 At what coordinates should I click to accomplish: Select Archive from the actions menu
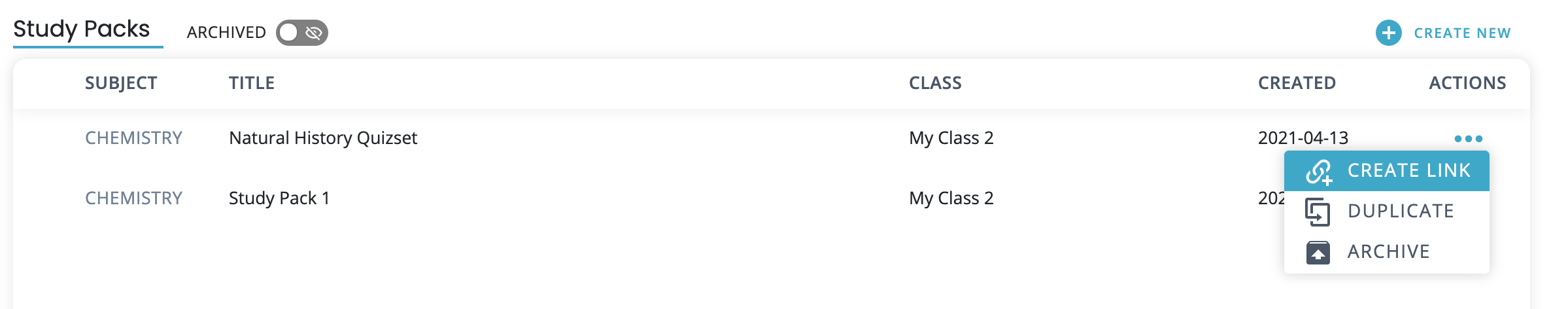[1388, 252]
